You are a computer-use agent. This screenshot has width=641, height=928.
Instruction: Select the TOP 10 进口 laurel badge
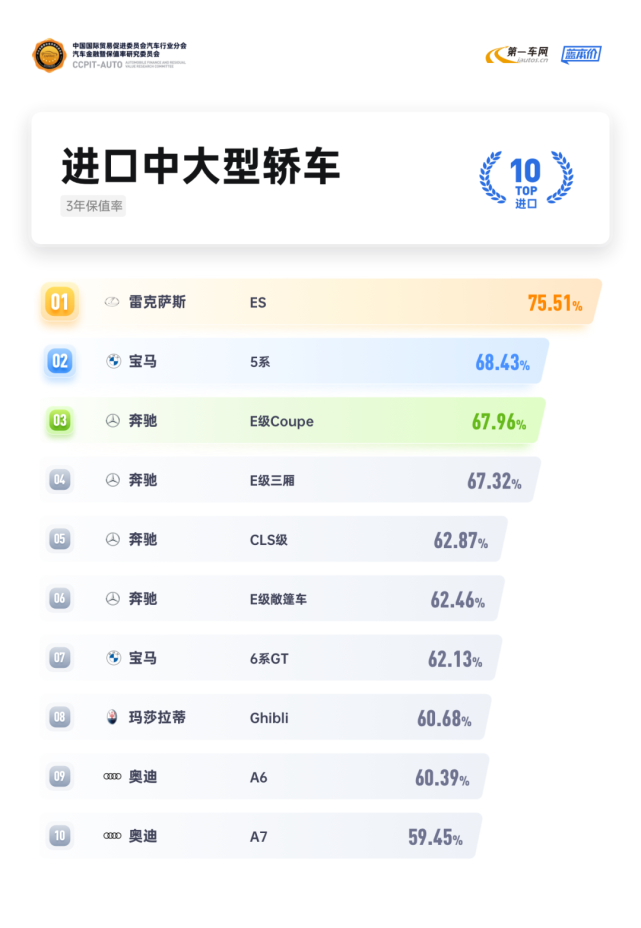[x=526, y=178]
